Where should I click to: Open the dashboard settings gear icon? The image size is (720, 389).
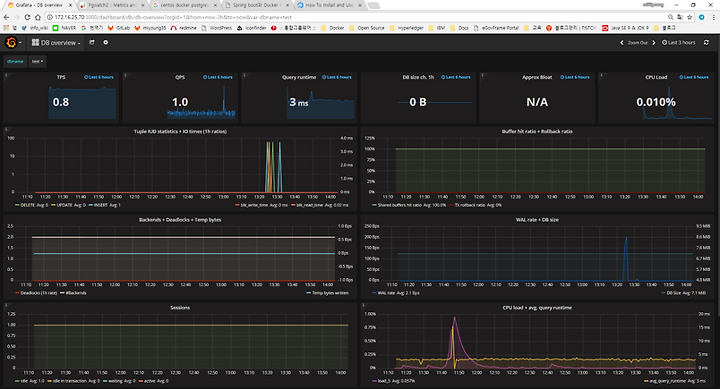(x=106, y=42)
